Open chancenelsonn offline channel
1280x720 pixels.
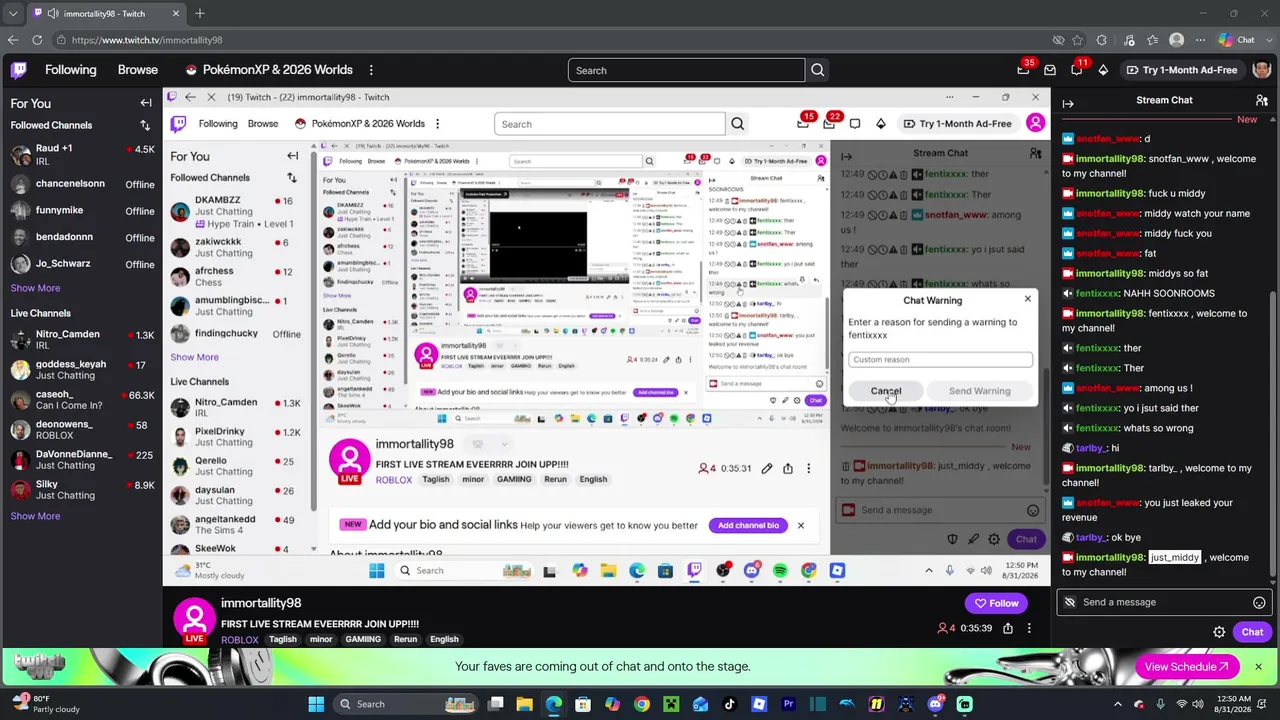pos(81,184)
